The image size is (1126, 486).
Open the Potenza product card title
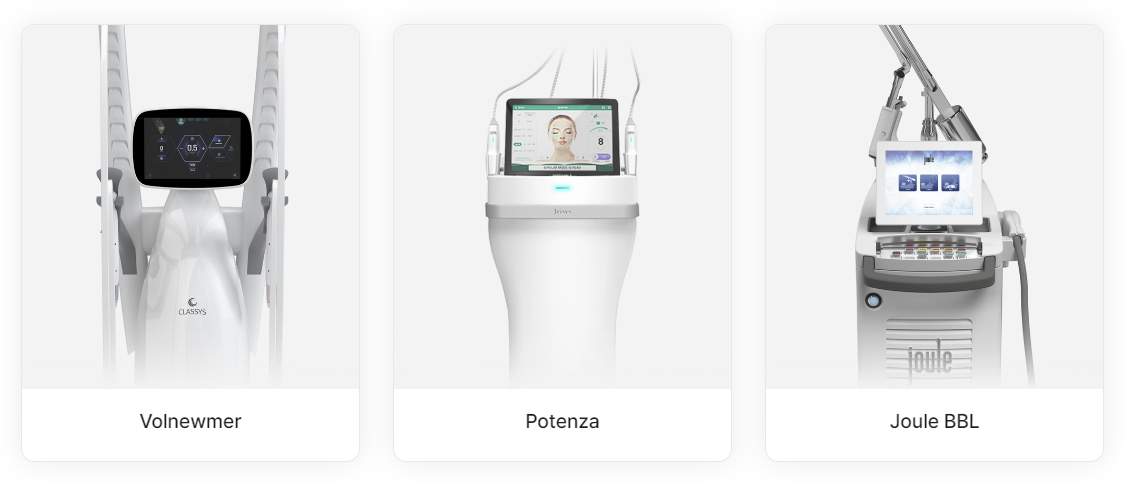click(x=562, y=421)
